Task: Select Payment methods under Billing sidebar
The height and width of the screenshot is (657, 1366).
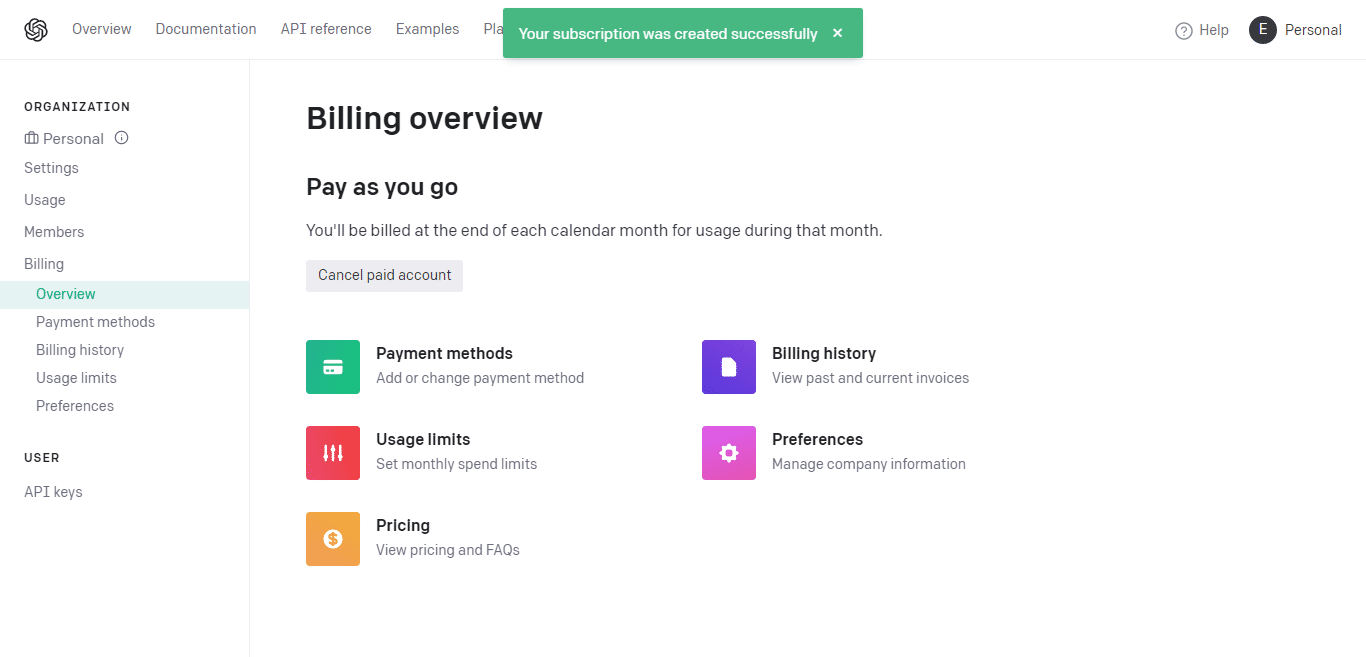Action: pyautogui.click(x=95, y=322)
